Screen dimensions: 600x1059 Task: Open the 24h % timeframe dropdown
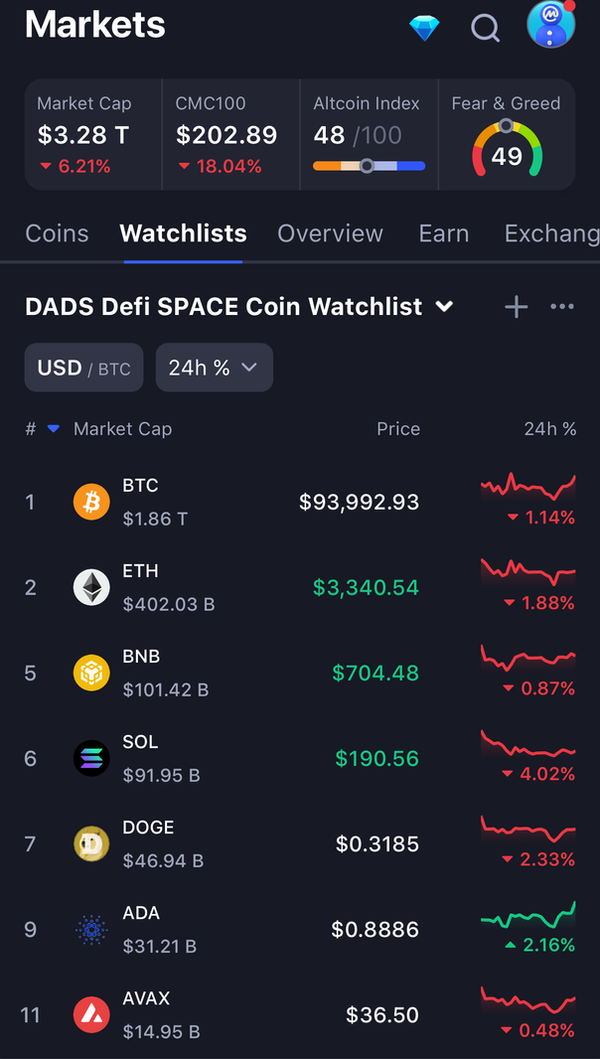214,368
